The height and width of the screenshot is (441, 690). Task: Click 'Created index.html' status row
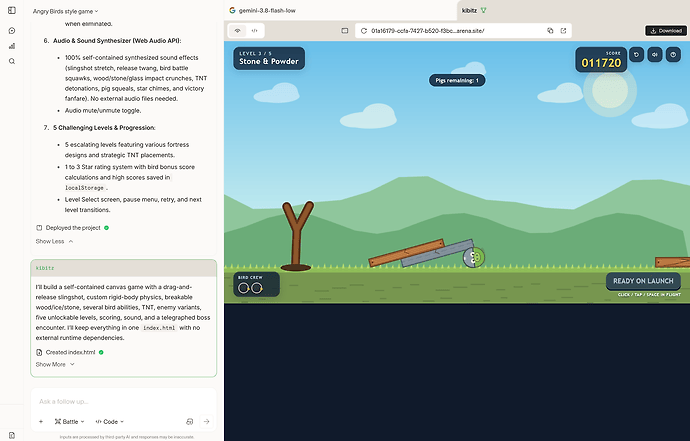tap(70, 352)
